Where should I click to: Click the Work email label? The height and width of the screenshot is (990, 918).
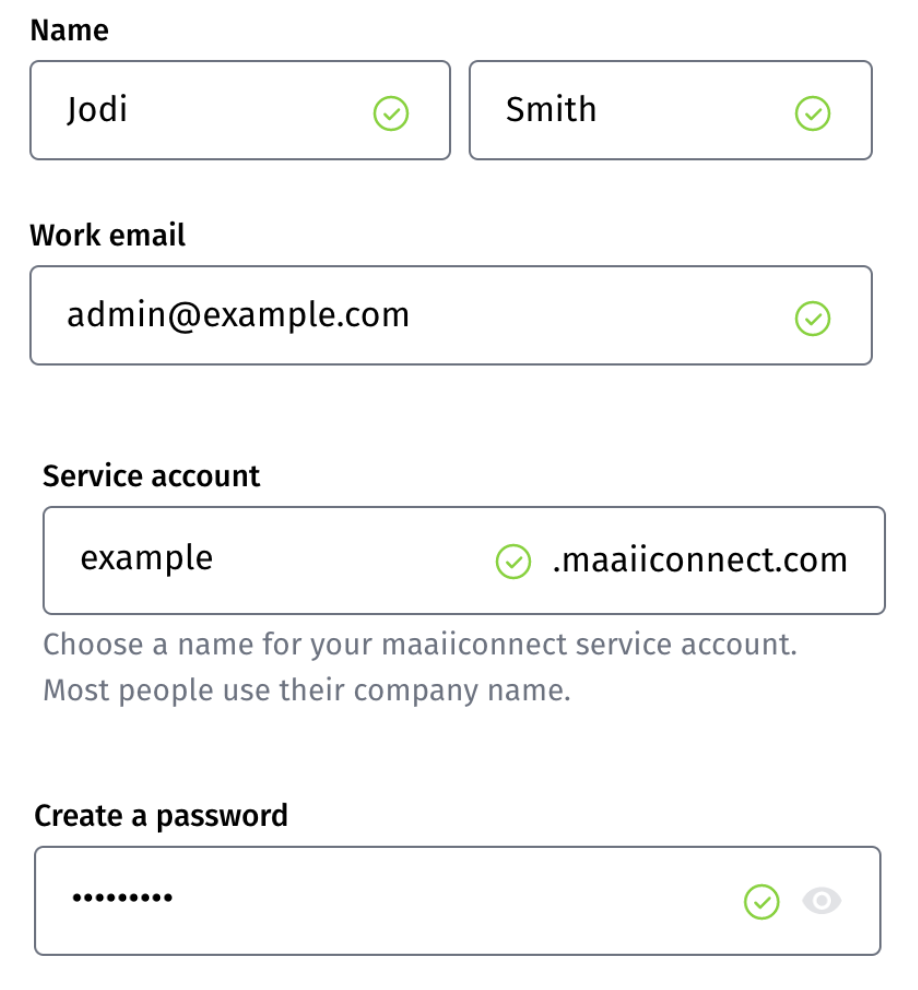pyautogui.click(x=107, y=235)
